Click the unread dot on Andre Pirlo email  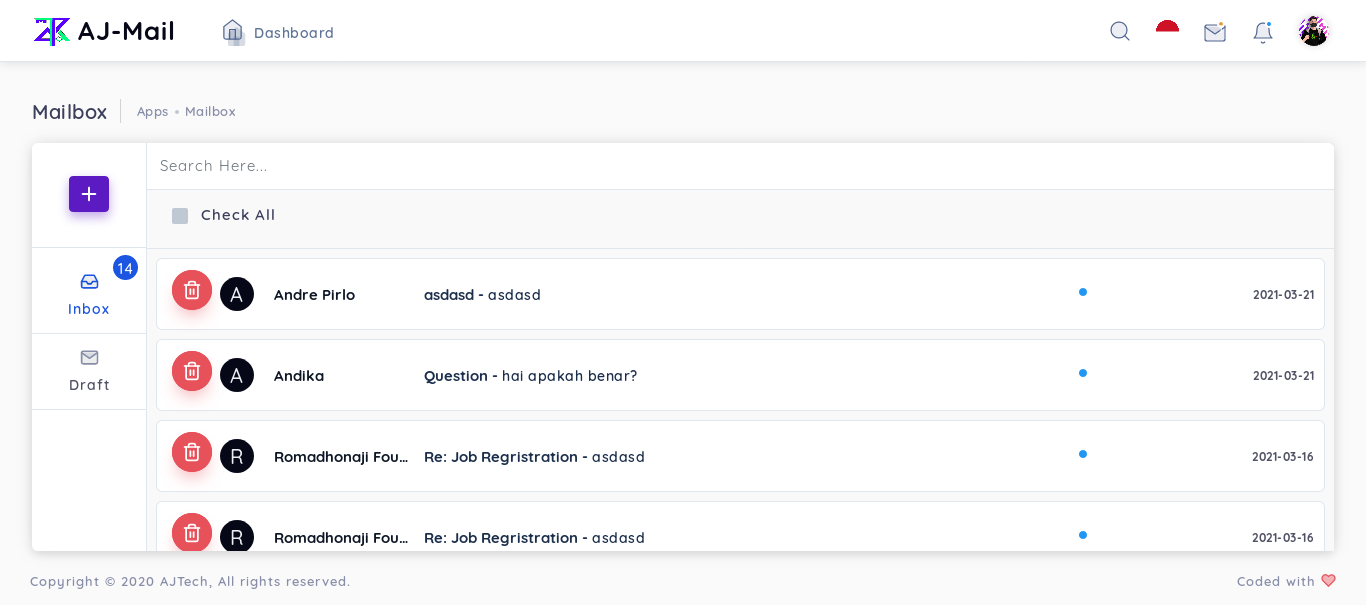point(1083,292)
